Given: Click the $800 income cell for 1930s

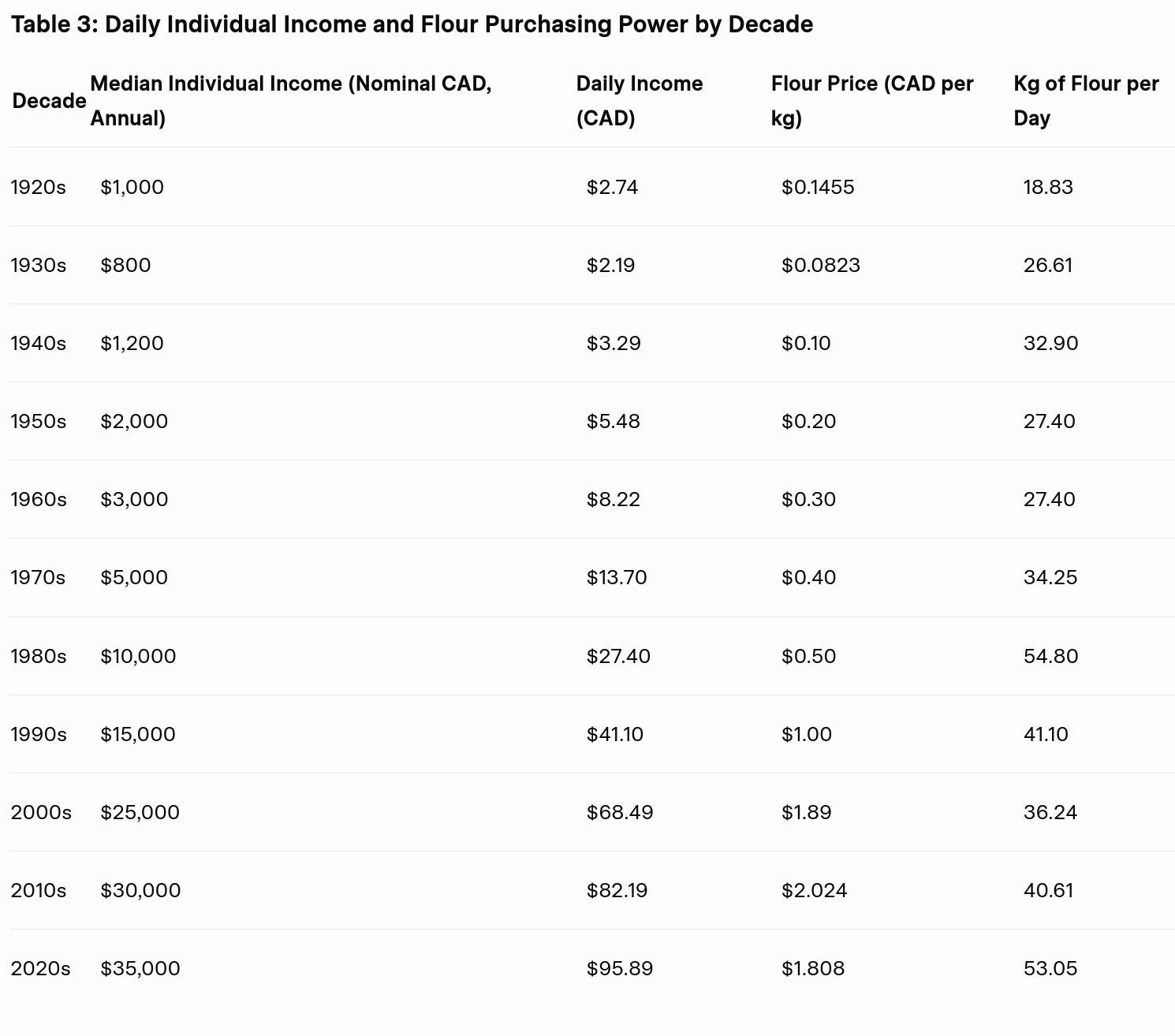Looking at the screenshot, I should [x=125, y=265].
